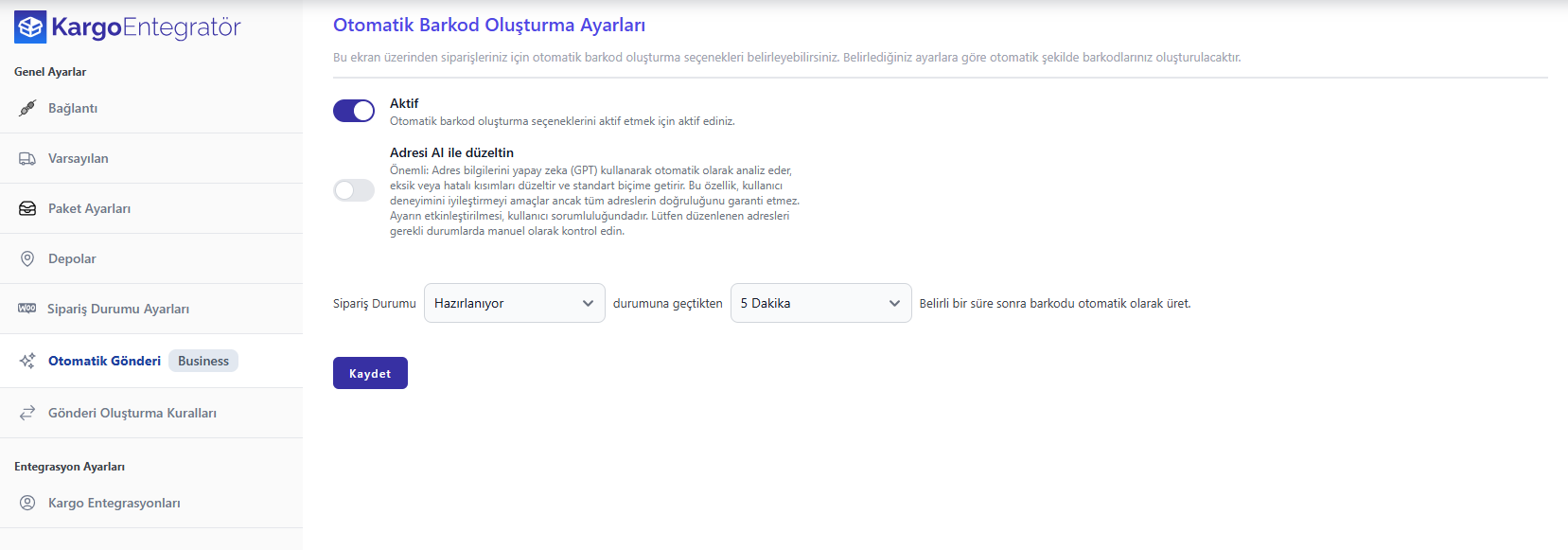Image resolution: width=1568 pixels, height=550 pixels.
Task: Click the Kargo Entegrasyonları user icon
Action: (x=27, y=503)
